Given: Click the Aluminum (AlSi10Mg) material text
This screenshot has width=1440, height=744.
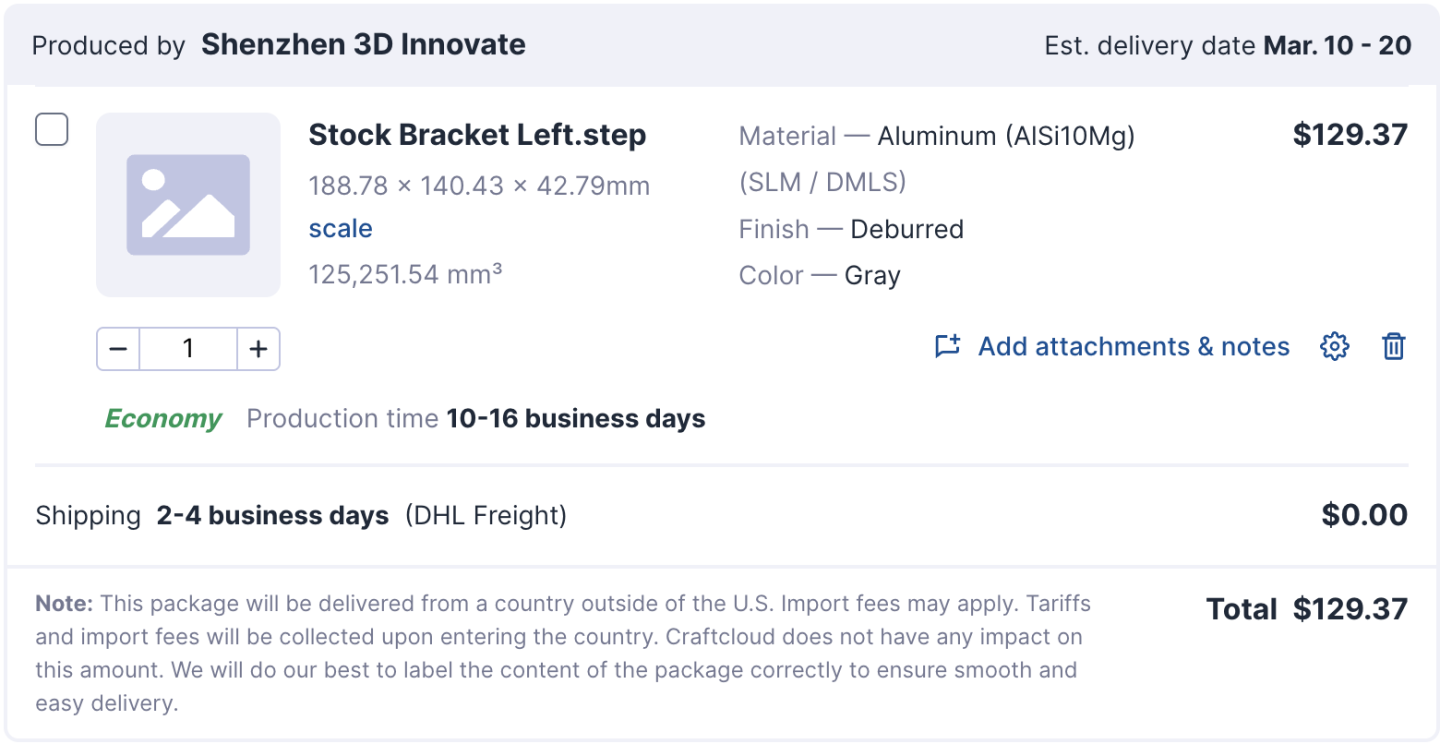Looking at the screenshot, I should 1006,136.
